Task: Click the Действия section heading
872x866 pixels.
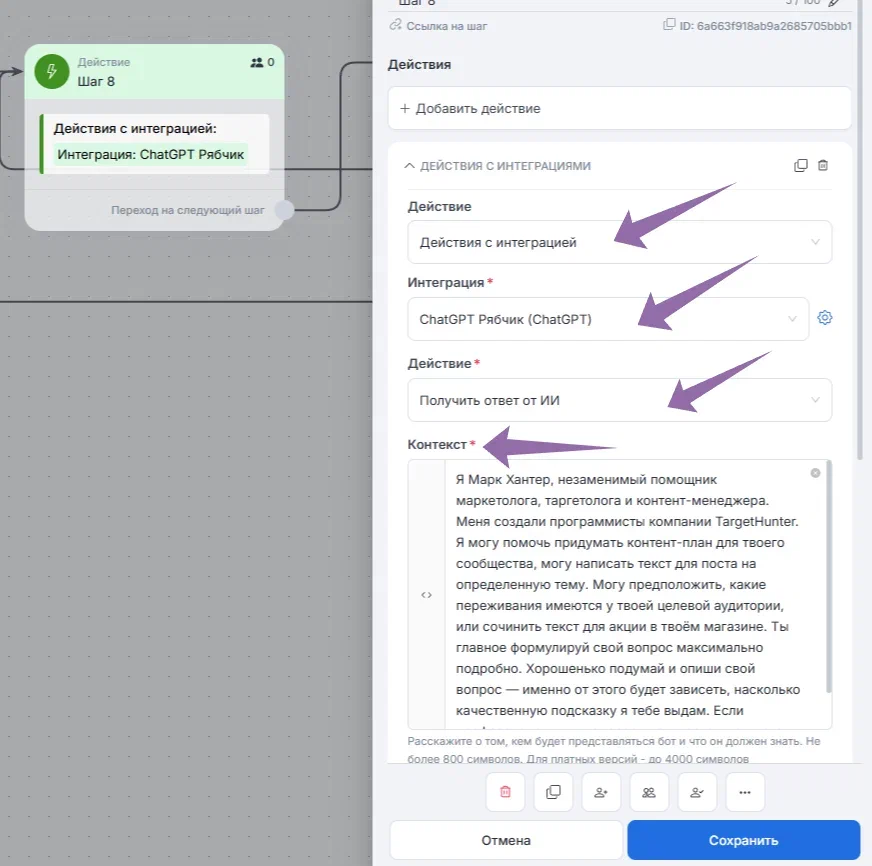Action: (x=419, y=65)
